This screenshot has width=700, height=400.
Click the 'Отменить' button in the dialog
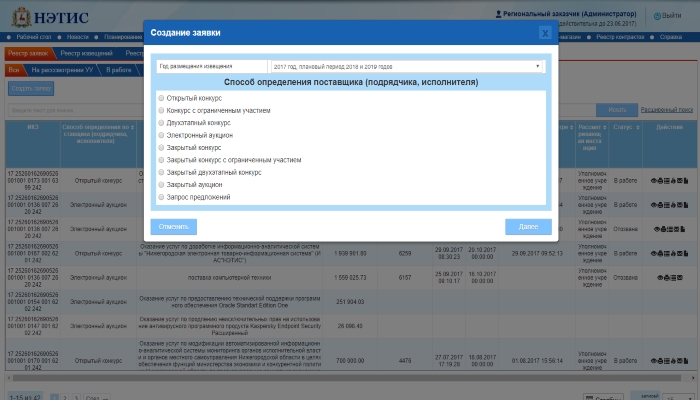point(174,227)
